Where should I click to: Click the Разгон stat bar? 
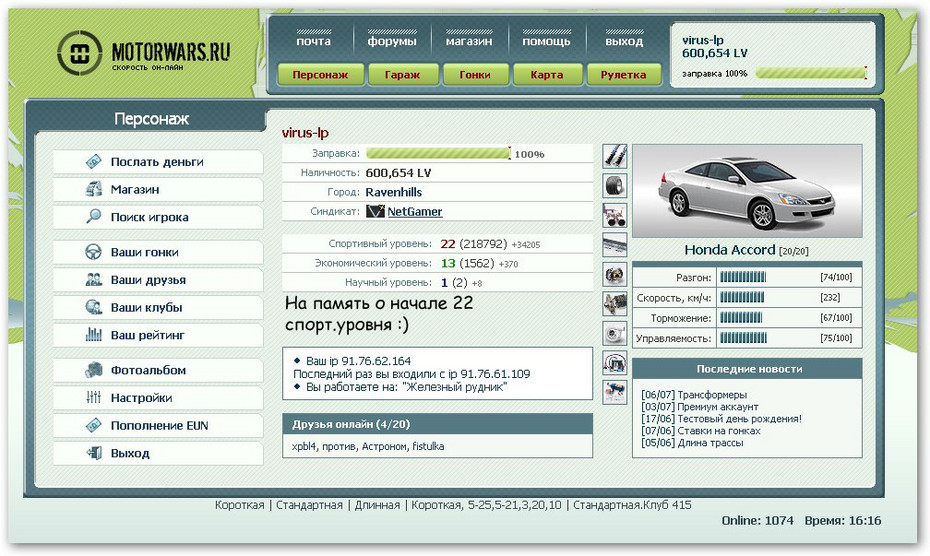(x=743, y=277)
